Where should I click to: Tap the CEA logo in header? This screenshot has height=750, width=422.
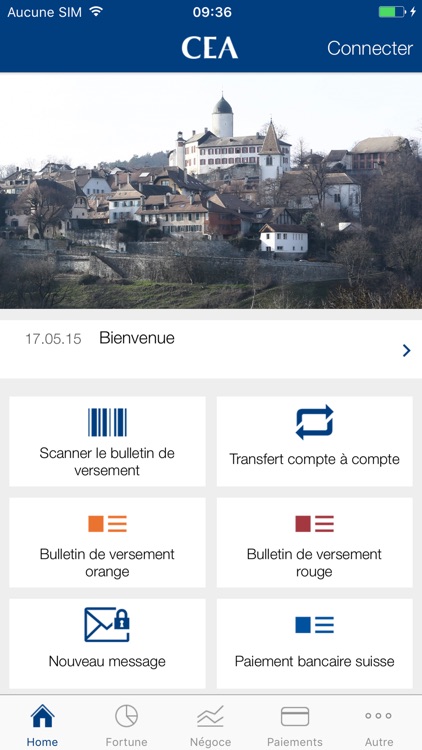[210, 48]
